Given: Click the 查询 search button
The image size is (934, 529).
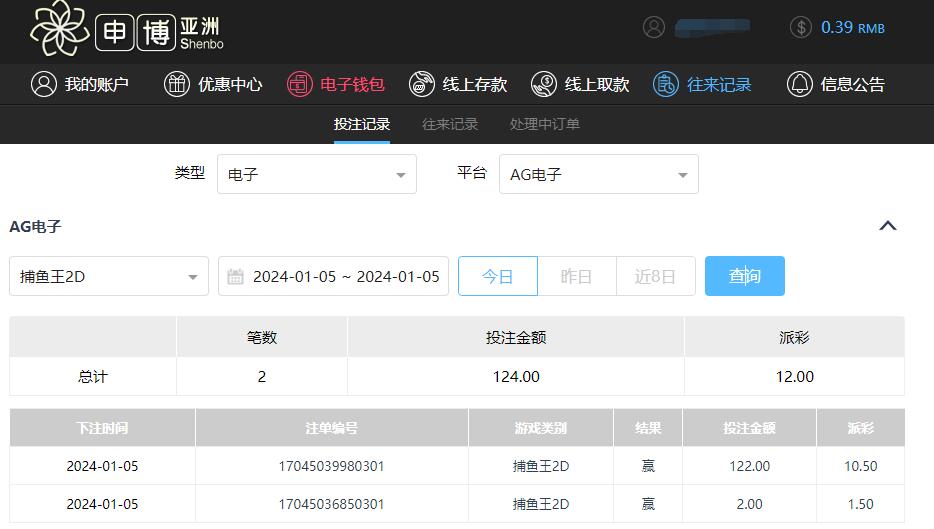Looking at the screenshot, I should tap(745, 276).
